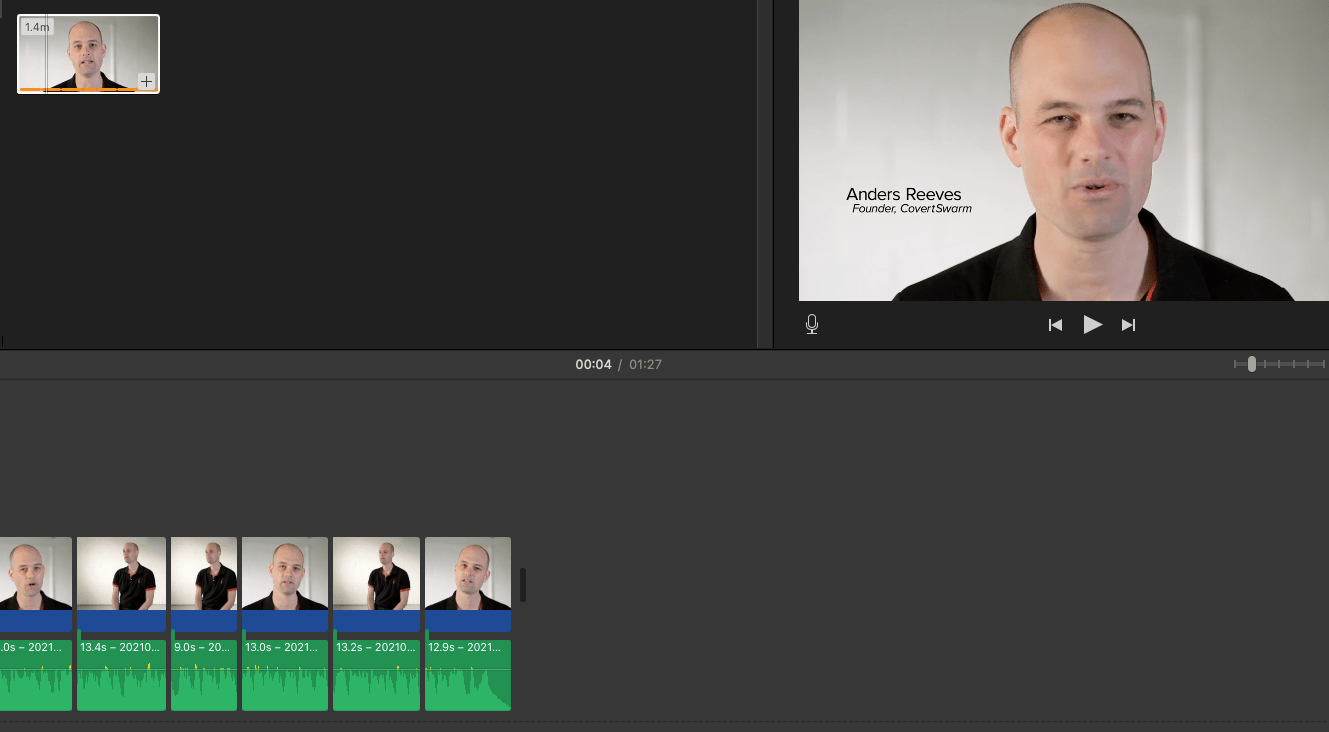This screenshot has height=732, width=1329.
Task: Select the 13.0s green audio clip
Action: click(x=285, y=682)
